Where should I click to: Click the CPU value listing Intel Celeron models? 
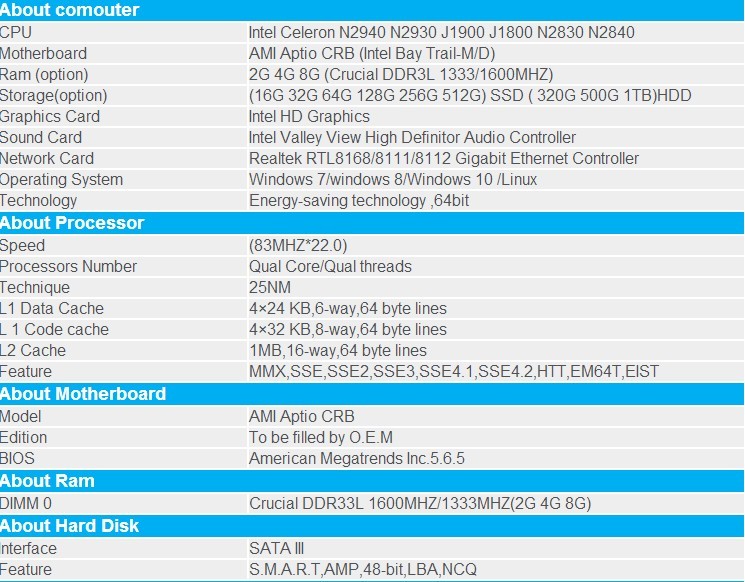441,32
